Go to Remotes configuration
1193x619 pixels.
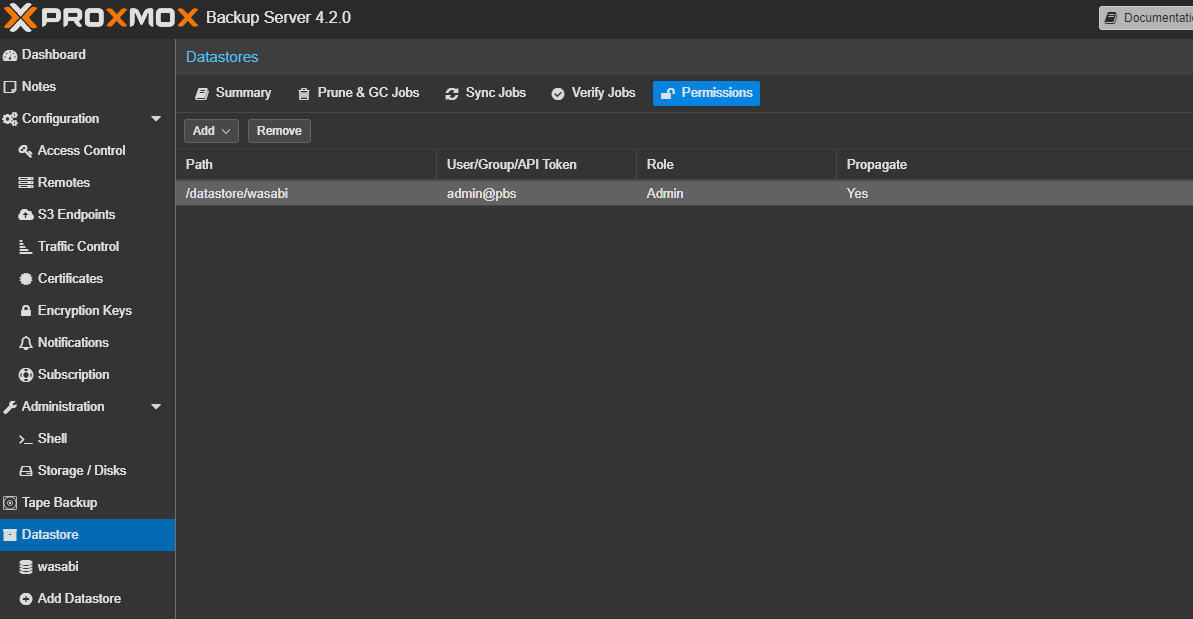[x=87, y=183]
